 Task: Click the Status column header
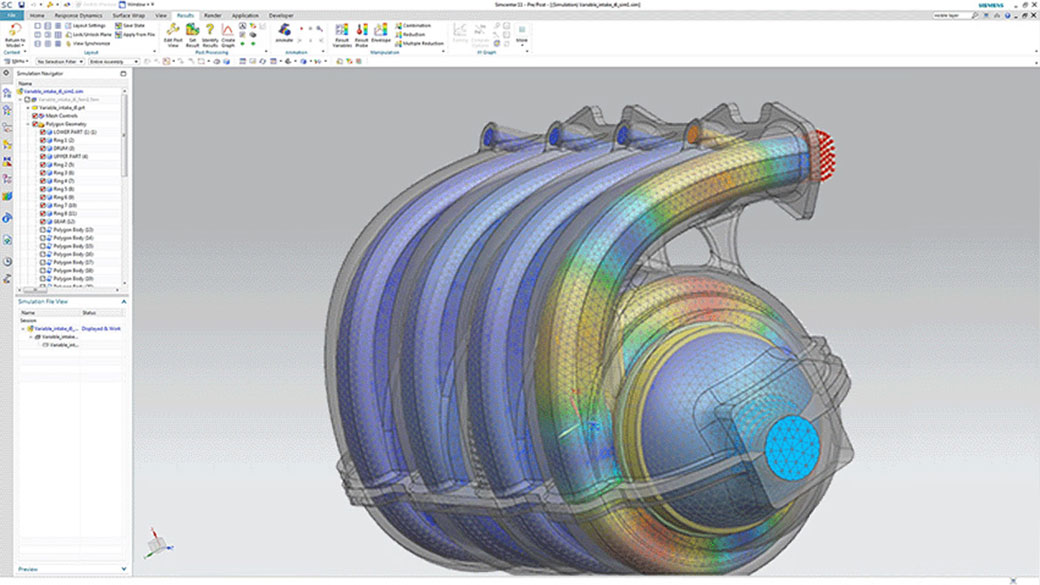(x=89, y=312)
